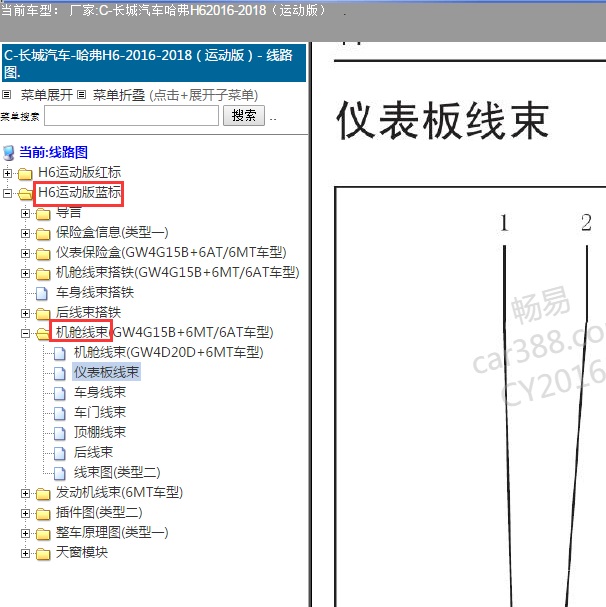Screen dimensions: 606x607
Task: Click the icon left of 菜单展开
Action: tap(7, 94)
